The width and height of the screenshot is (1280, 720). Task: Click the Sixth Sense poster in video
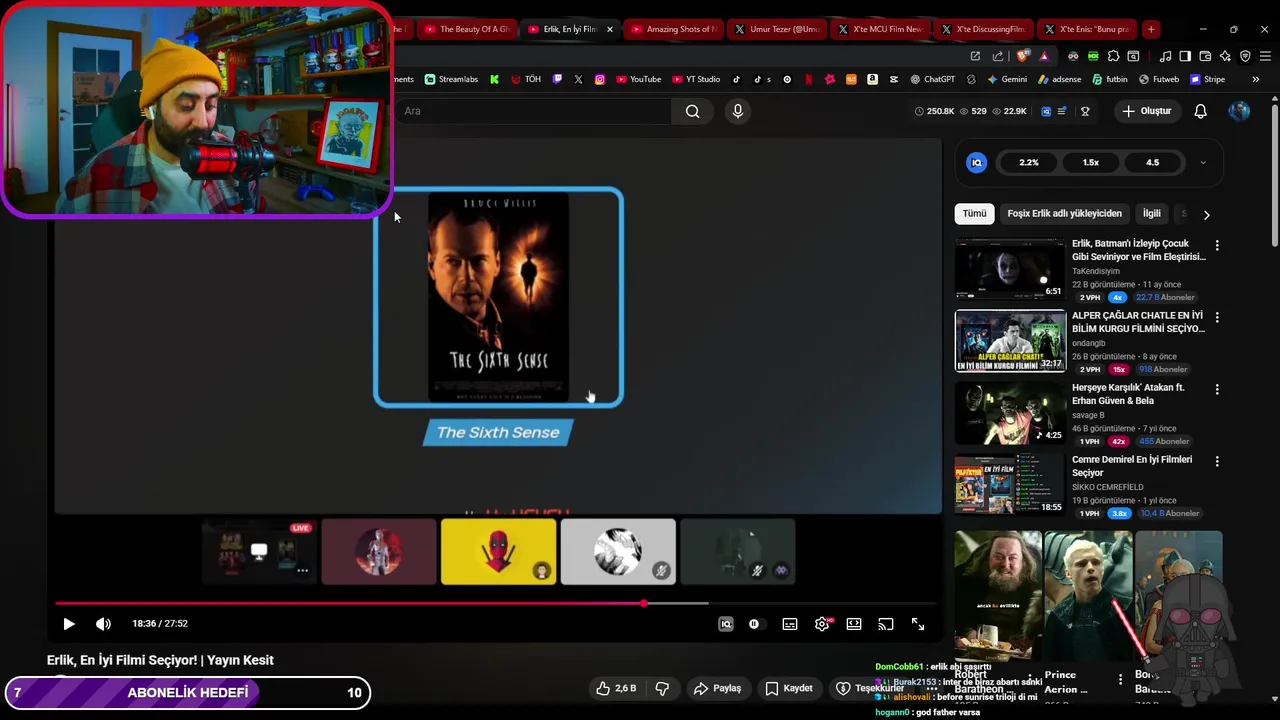pos(498,297)
